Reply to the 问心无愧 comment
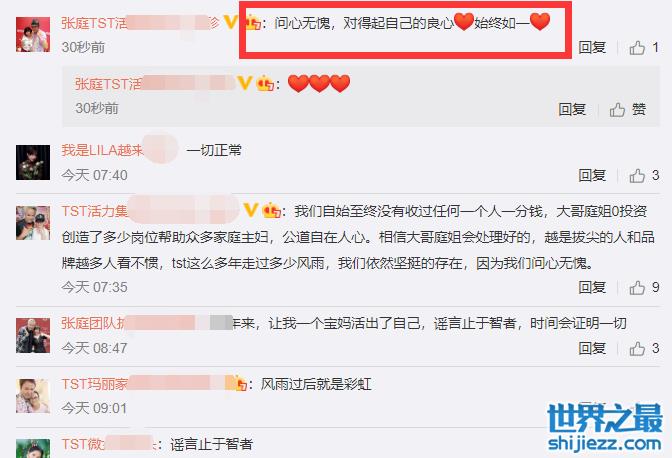Image resolution: width=672 pixels, height=458 pixels. click(x=592, y=47)
